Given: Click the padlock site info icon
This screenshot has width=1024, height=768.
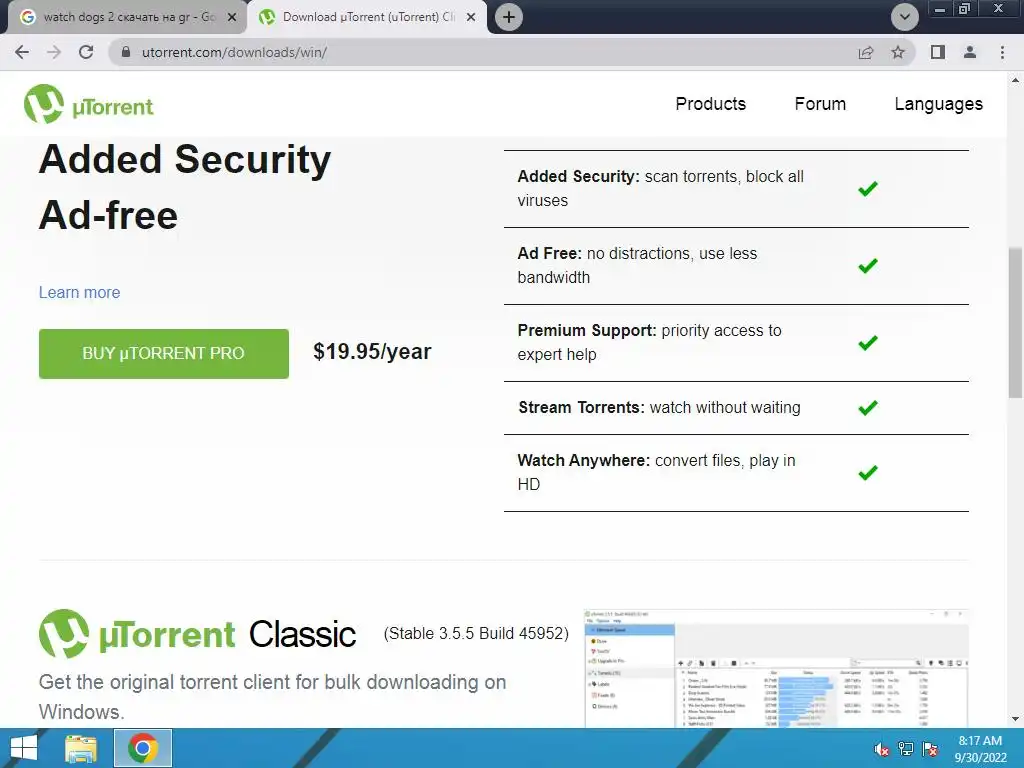Looking at the screenshot, I should pos(126,52).
